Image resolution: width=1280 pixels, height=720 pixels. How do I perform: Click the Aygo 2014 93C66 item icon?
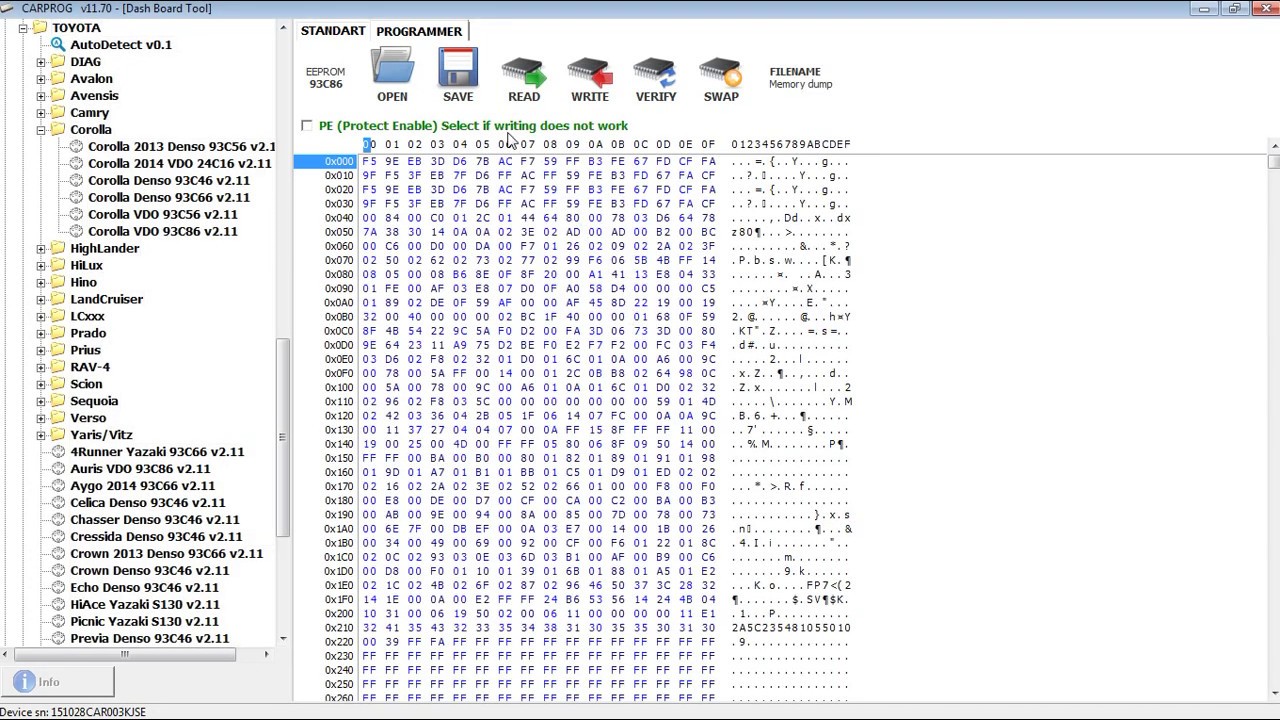point(58,485)
